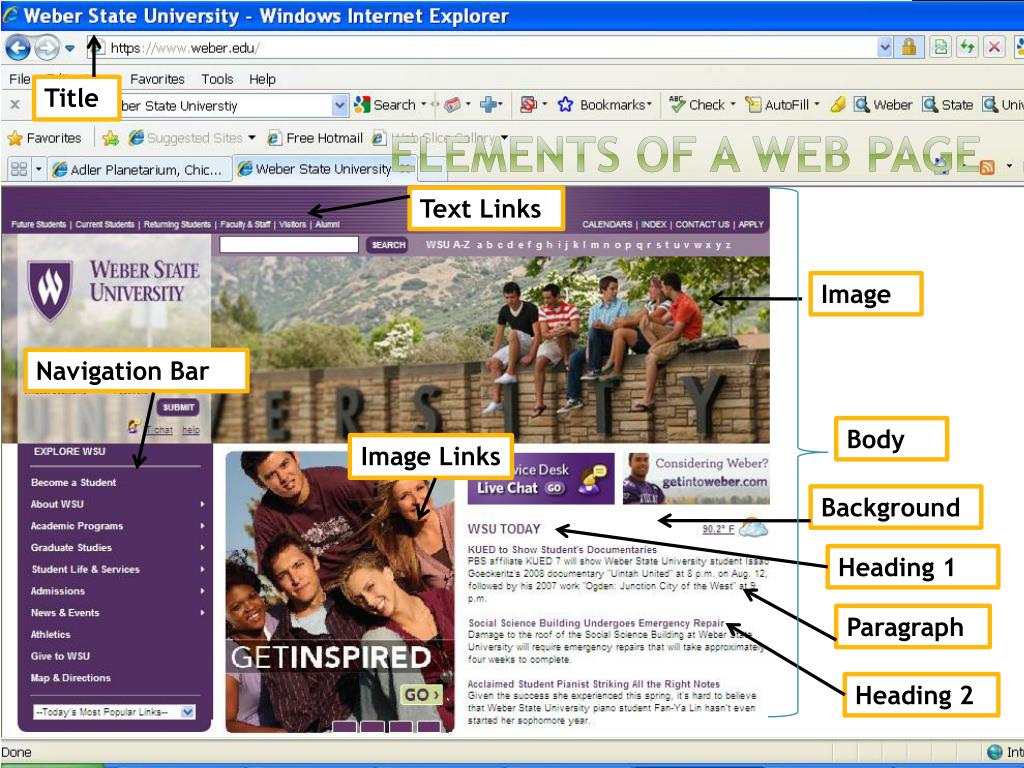Image resolution: width=1024 pixels, height=768 pixels.
Task: Open the Favorites Center star button
Action: pos(44,138)
